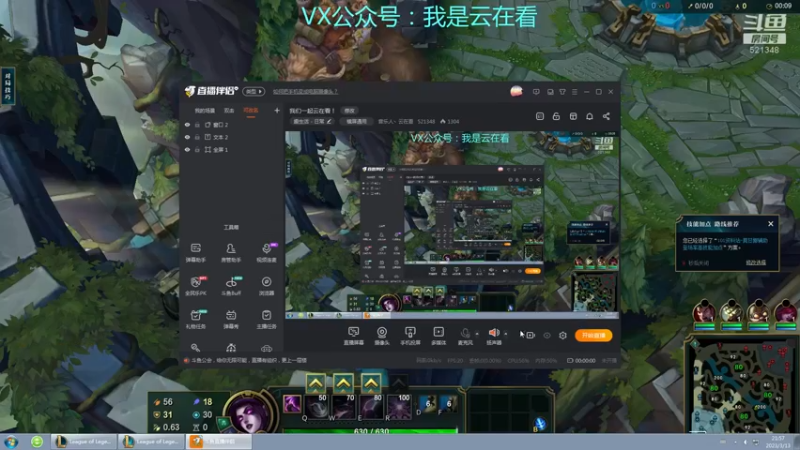Click the message icon right of the avatar
The width and height of the screenshot is (800, 450).
pyautogui.click(x=536, y=92)
